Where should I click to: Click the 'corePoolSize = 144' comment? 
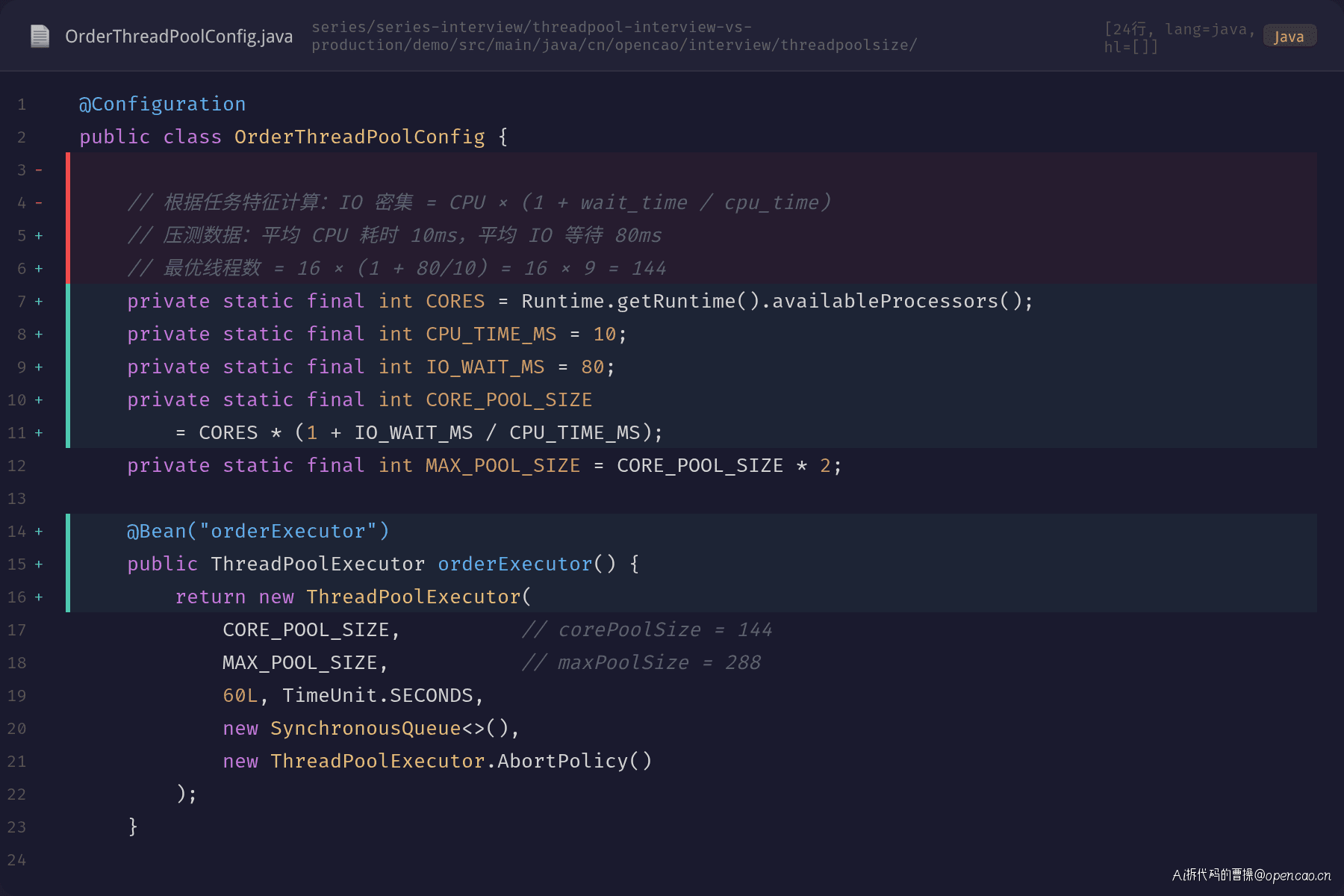[x=647, y=629]
